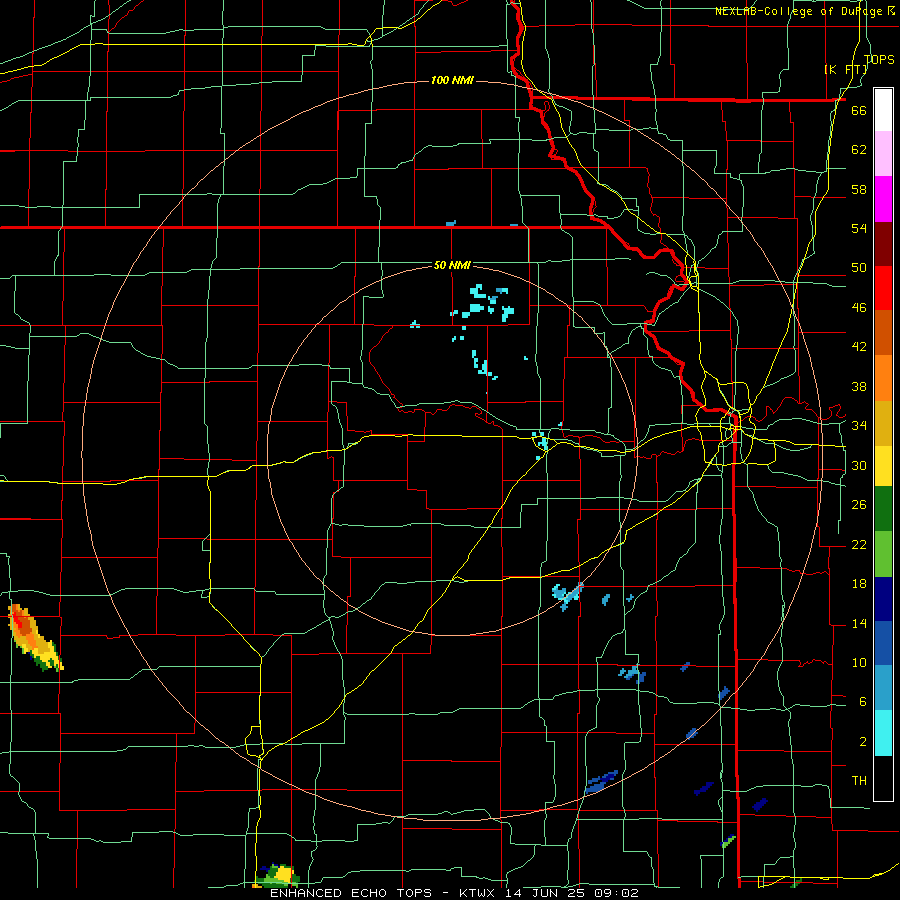Select the dark green legend swatch

pos(883,509)
